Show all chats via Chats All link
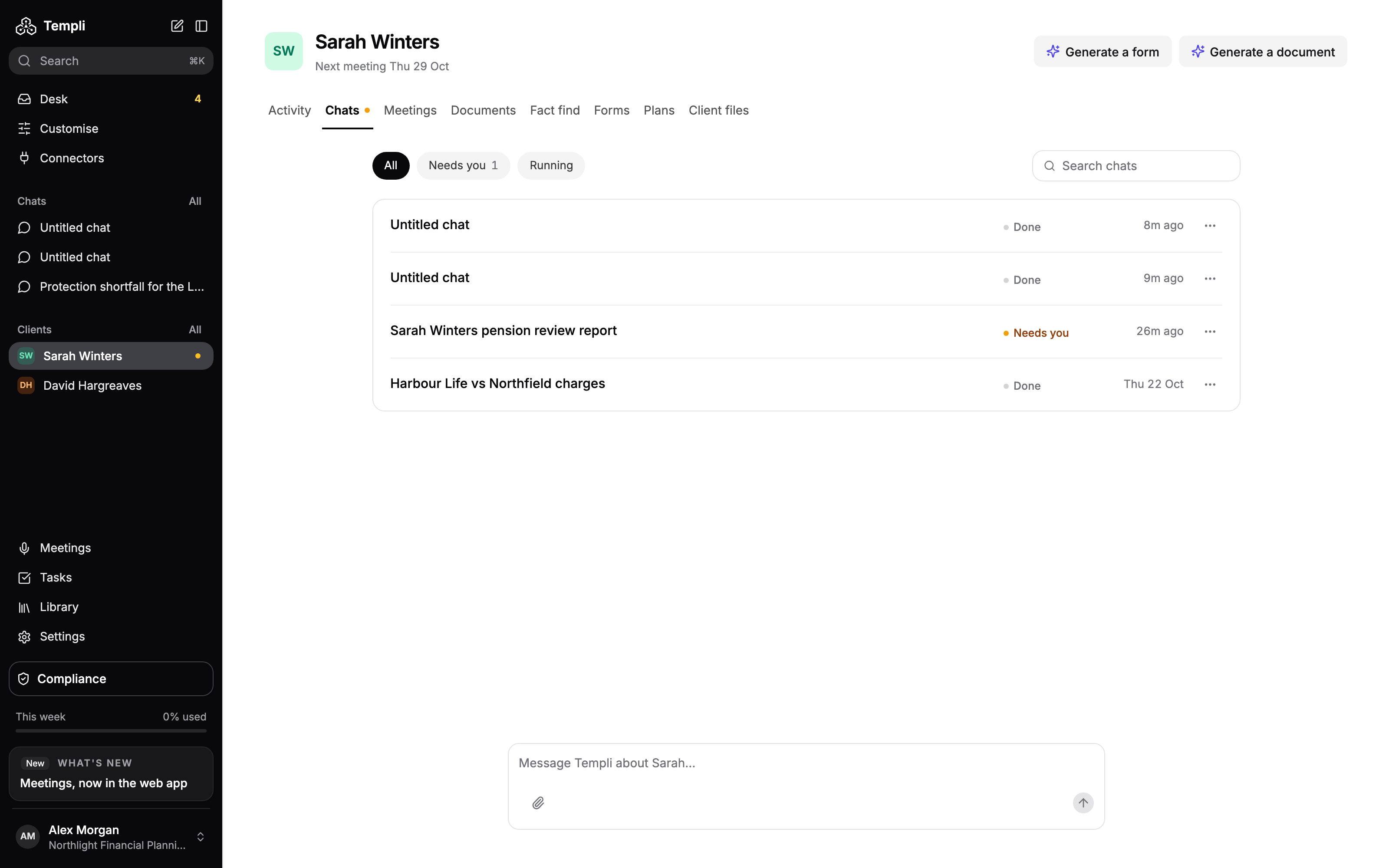This screenshot has width=1389, height=868. (x=195, y=201)
